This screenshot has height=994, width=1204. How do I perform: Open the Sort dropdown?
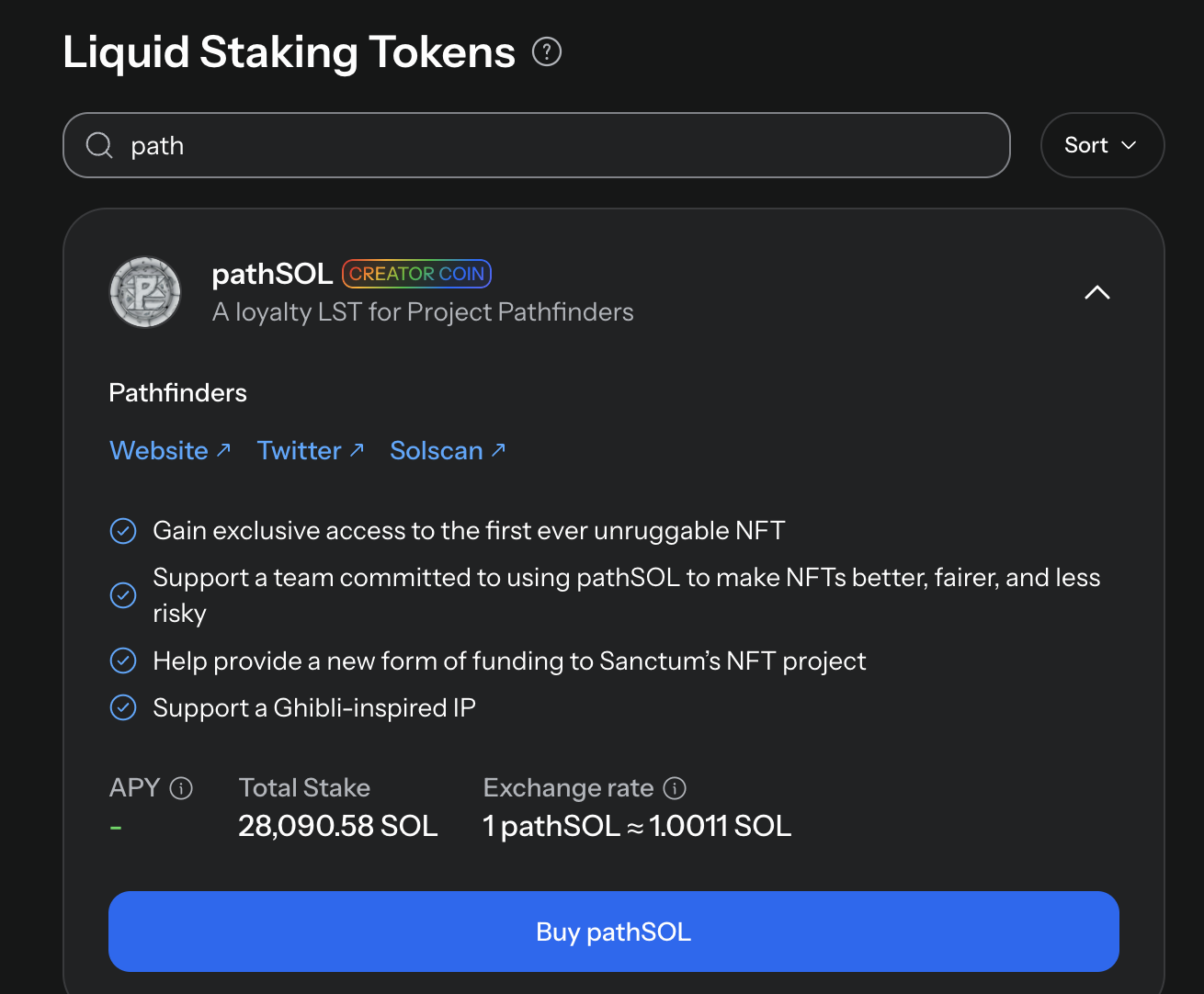pyautogui.click(x=1101, y=145)
